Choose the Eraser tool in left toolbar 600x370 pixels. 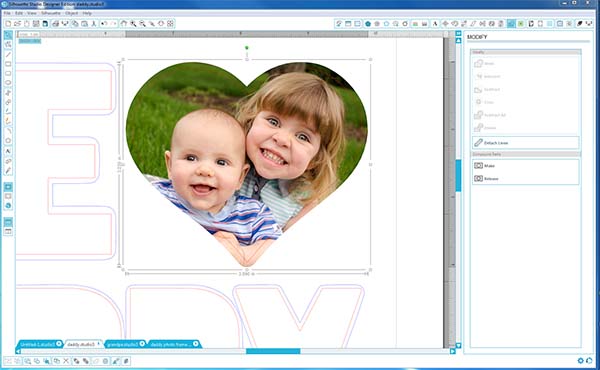point(8,161)
